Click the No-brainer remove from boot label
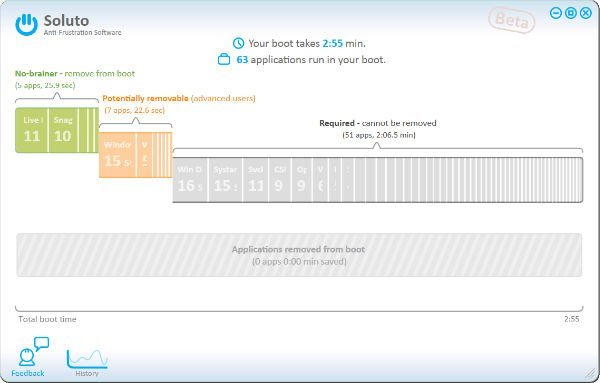The image size is (600, 383). click(75, 73)
